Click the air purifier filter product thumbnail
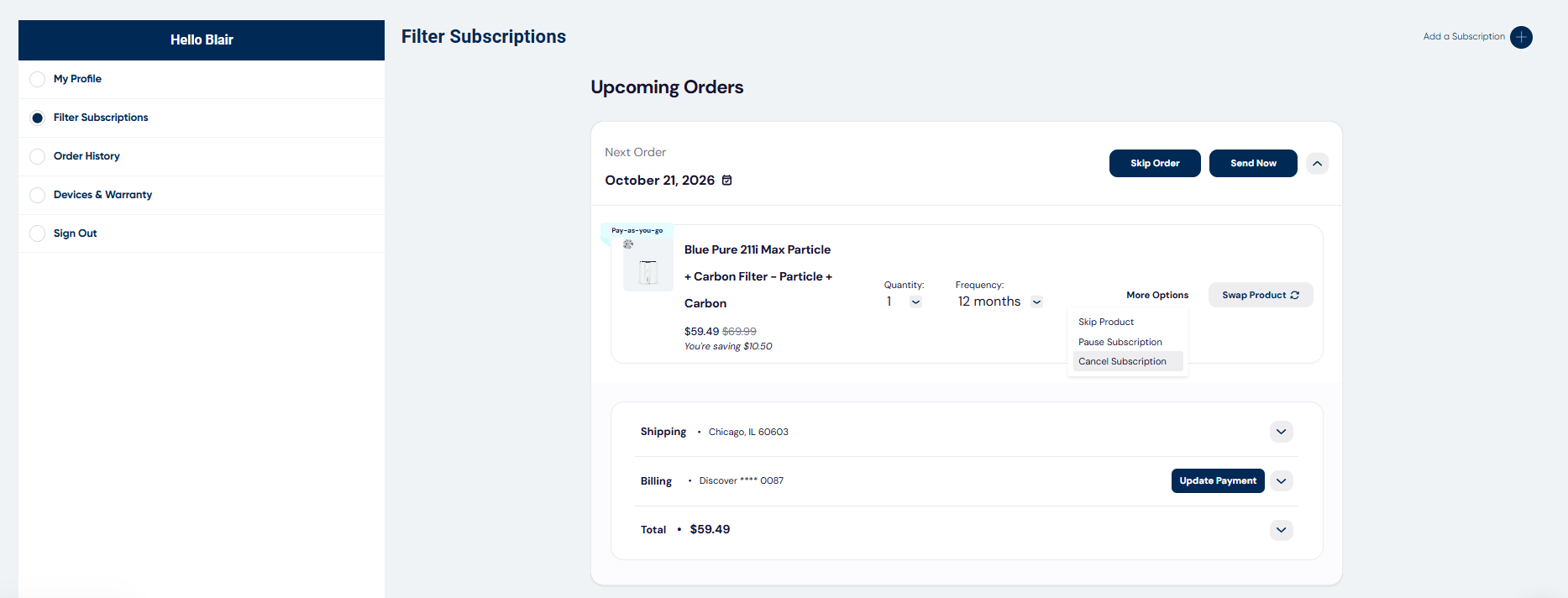The image size is (1568, 598). (x=648, y=265)
